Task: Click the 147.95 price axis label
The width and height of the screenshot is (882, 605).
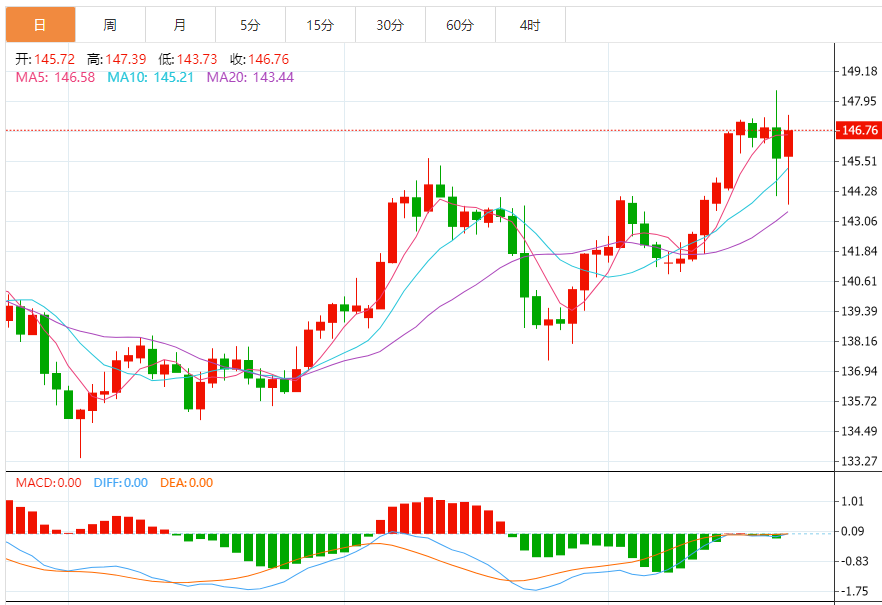Action: point(859,101)
